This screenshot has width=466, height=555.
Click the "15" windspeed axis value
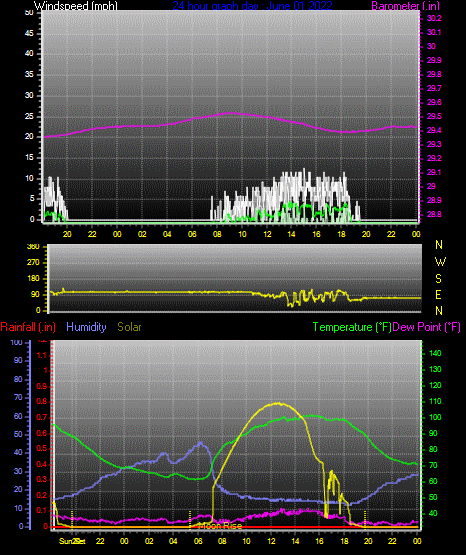(x=29, y=158)
